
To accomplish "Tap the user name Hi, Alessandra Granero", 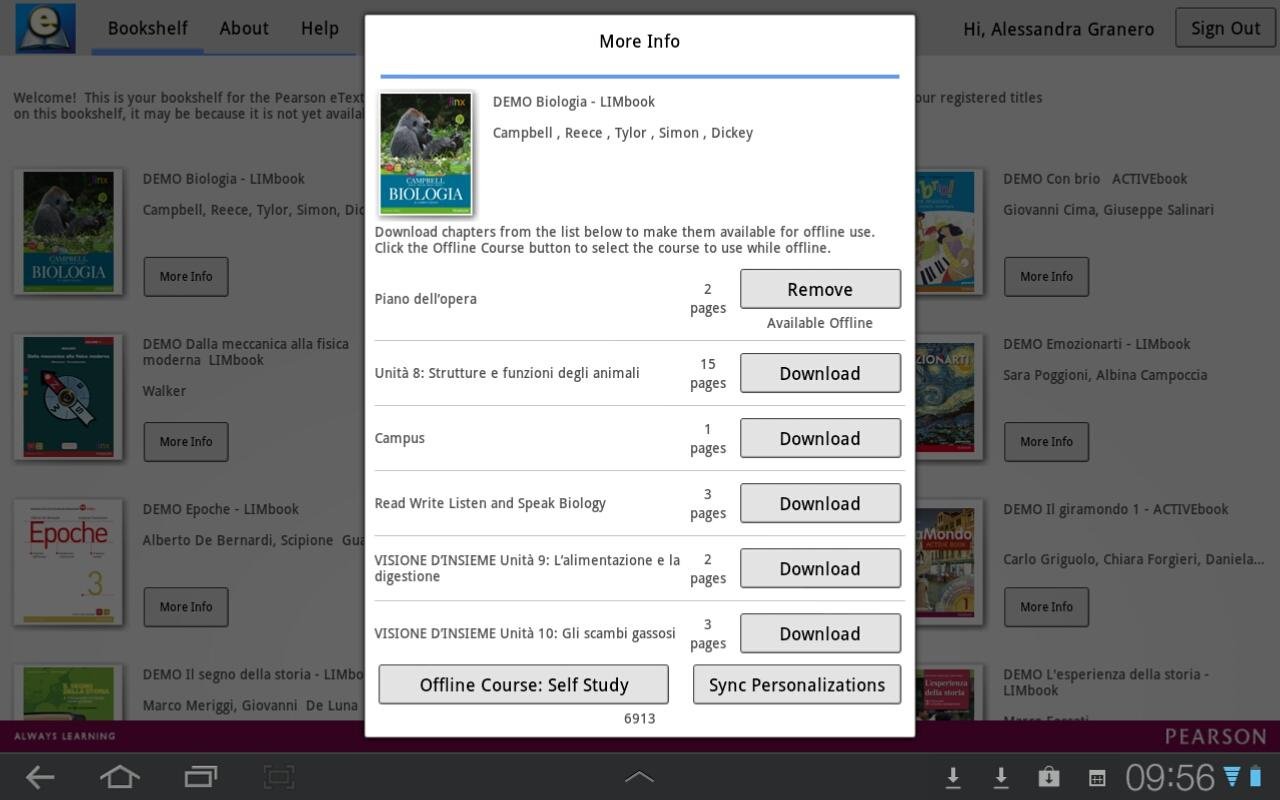I will [1058, 29].
